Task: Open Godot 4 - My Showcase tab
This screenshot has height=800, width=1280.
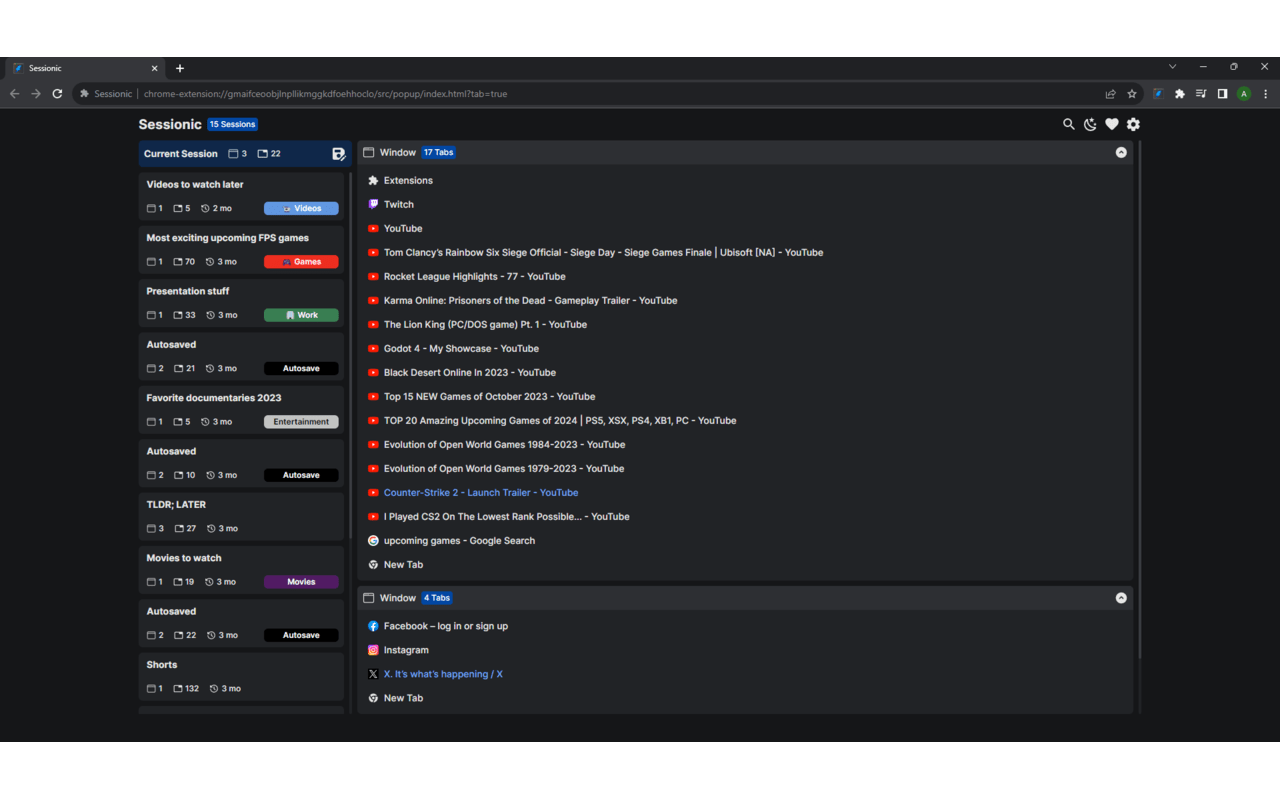Action: 461,348
